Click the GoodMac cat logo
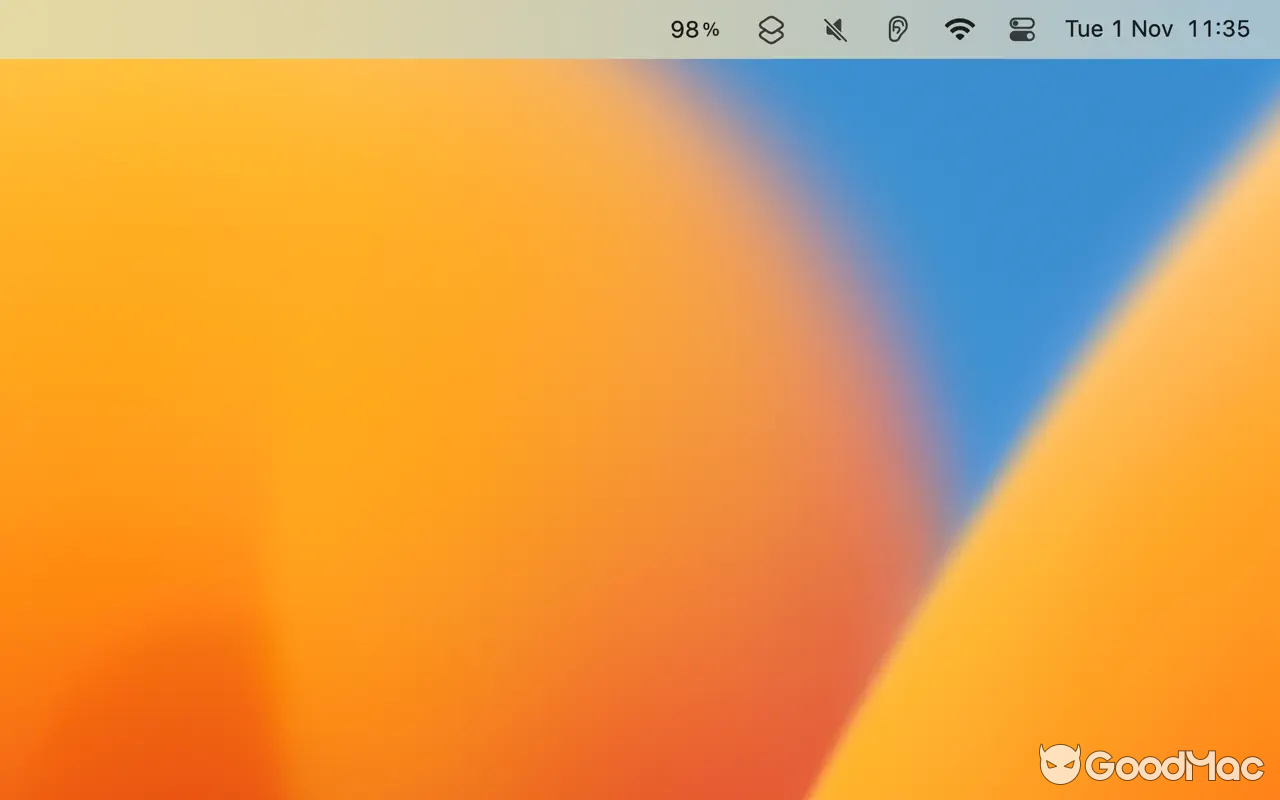The height and width of the screenshot is (800, 1280). 1063,766
